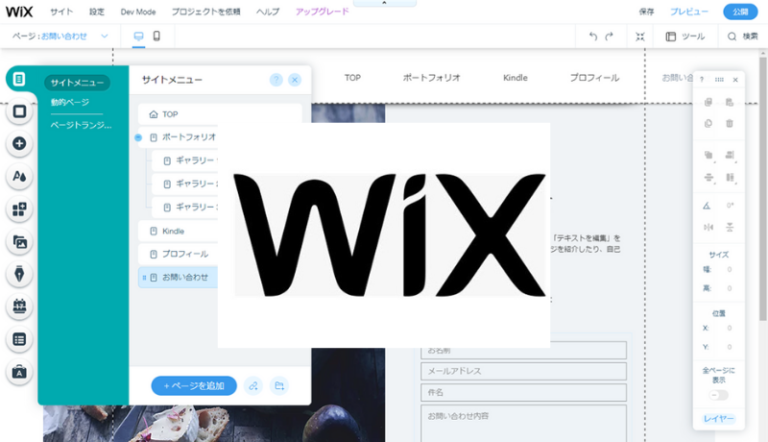This screenshot has height=442, width=768.
Task: Click the duplicate icon in the toolbar panel
Action: pos(708,123)
